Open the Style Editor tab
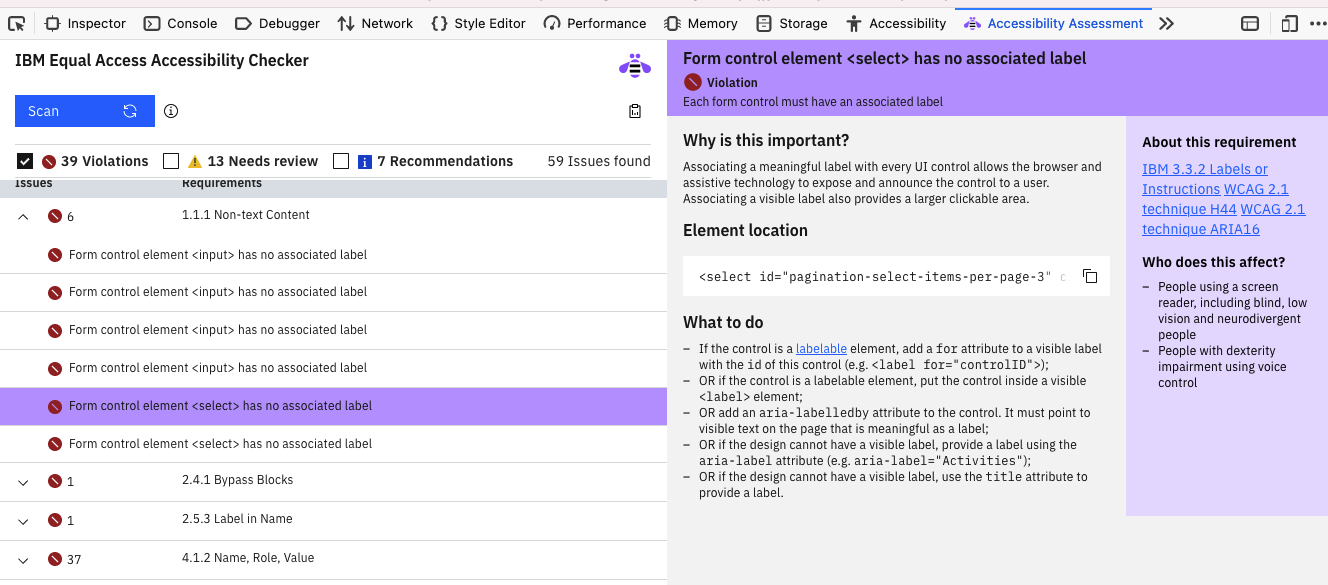Screen dimensions: 1328x585 (478, 23)
